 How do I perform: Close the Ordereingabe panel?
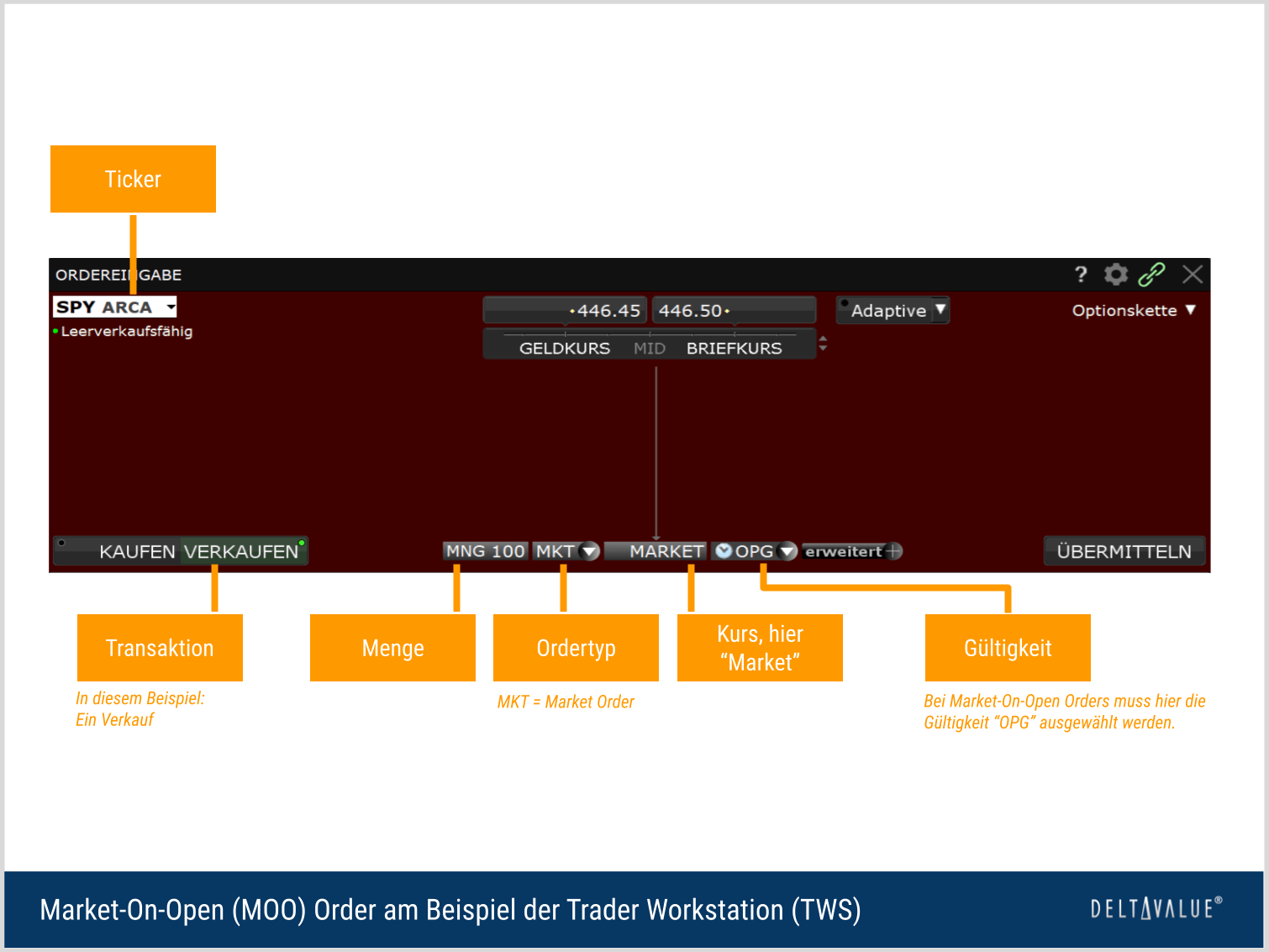[1193, 274]
